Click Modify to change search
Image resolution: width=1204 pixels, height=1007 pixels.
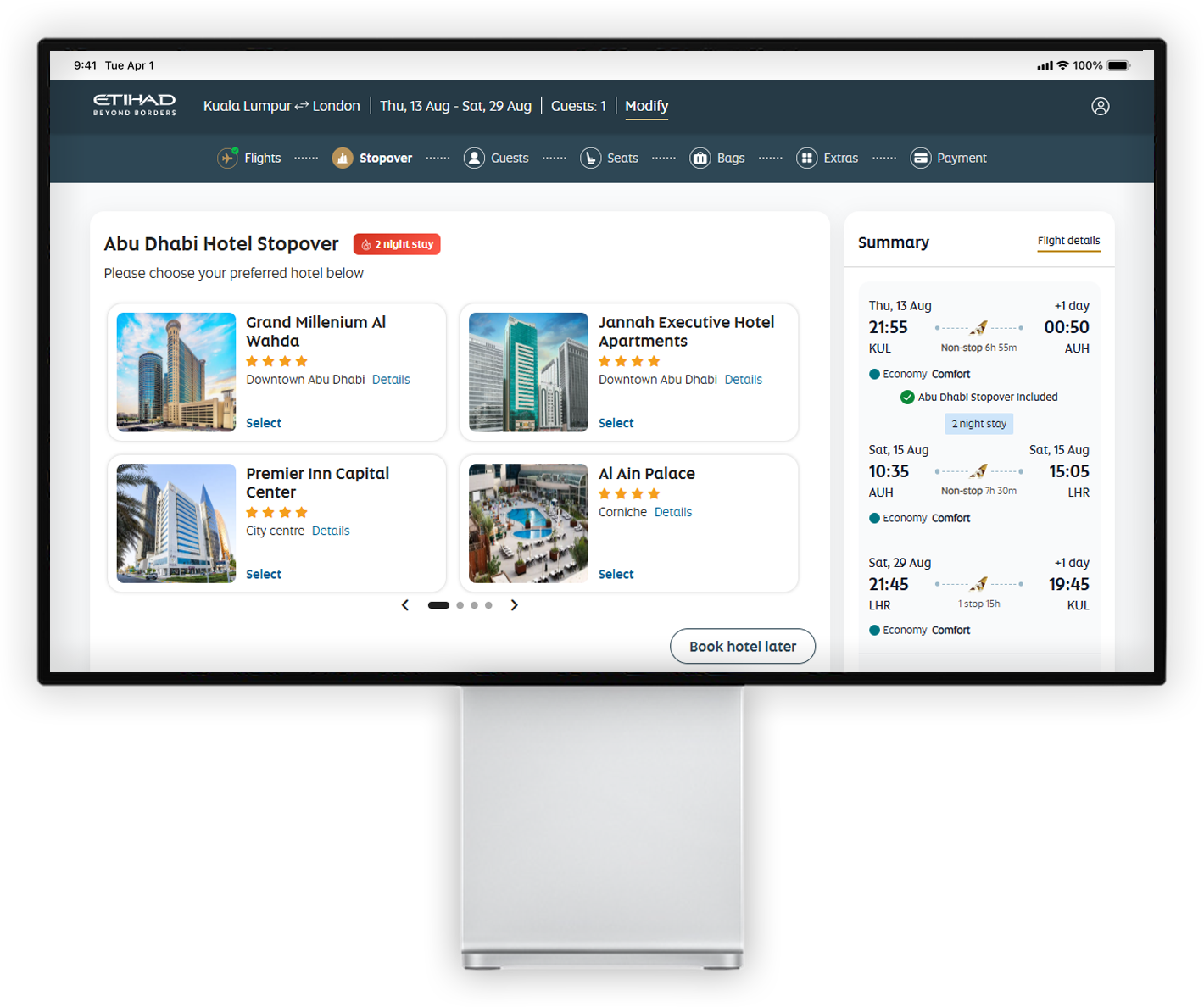pyautogui.click(x=647, y=106)
